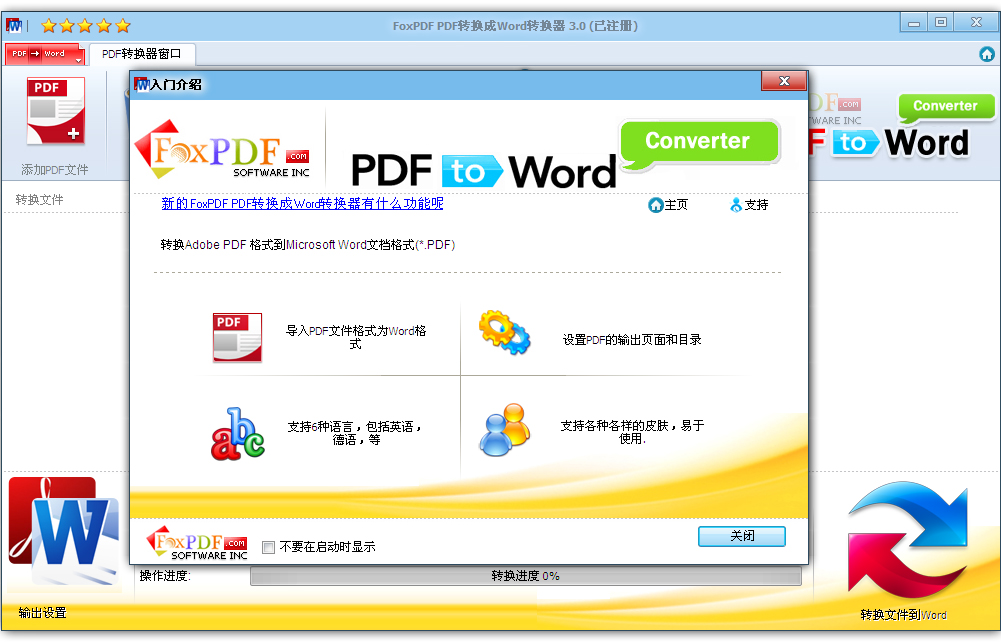1001x643 pixels.
Task: Close the 入门介绍 dialog with X
Action: click(784, 81)
